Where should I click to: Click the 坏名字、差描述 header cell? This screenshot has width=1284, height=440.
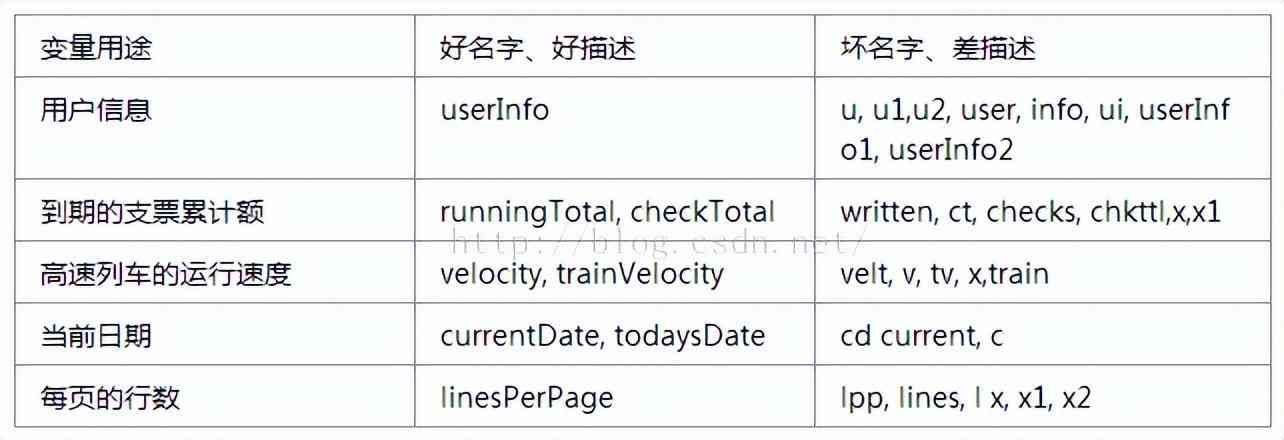point(938,48)
